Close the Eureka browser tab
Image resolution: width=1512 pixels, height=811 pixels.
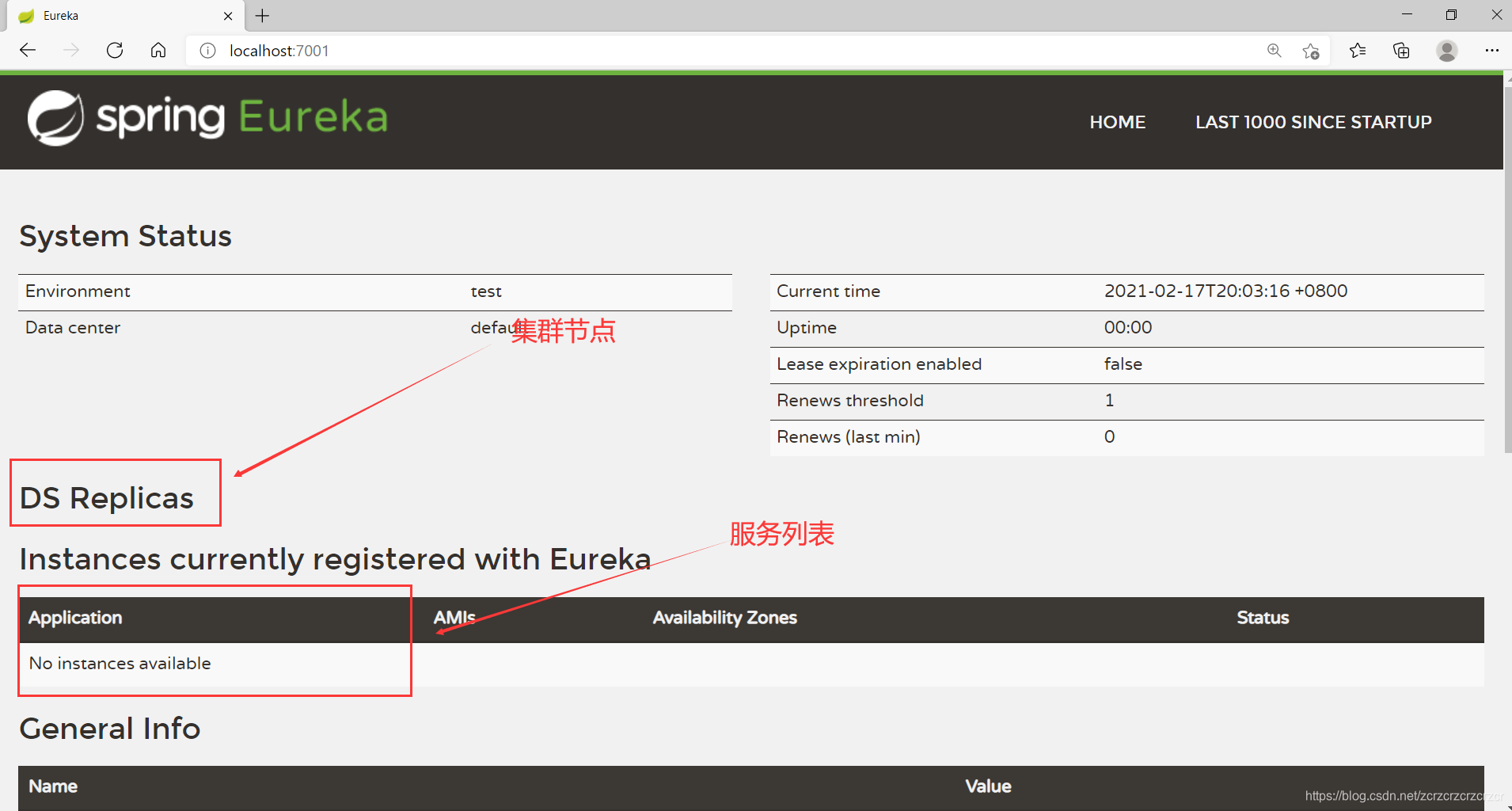[x=228, y=16]
